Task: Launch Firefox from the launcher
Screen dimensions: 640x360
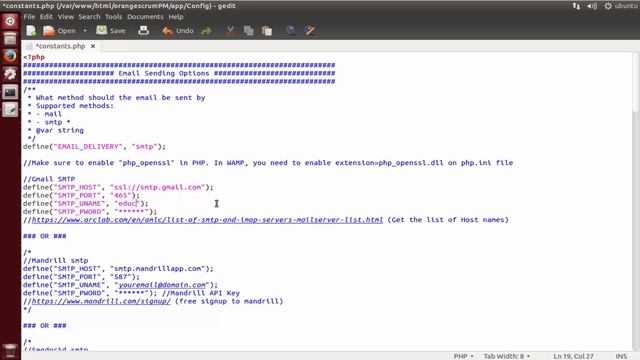Action: (10, 56)
